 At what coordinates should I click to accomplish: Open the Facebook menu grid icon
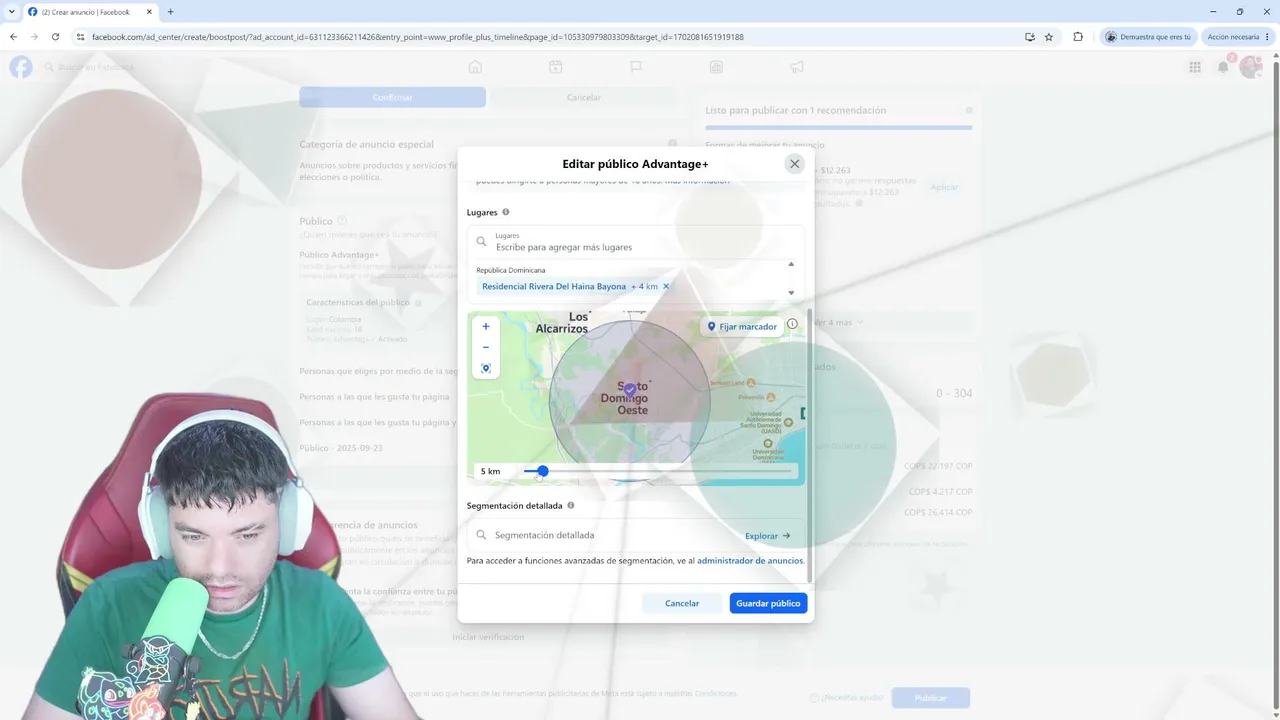1195,67
